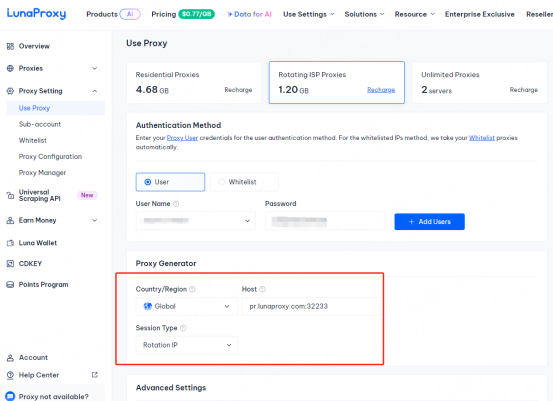This screenshot has width=553, height=401.
Task: Open the Use Settings menu dropdown
Action: (309, 14)
